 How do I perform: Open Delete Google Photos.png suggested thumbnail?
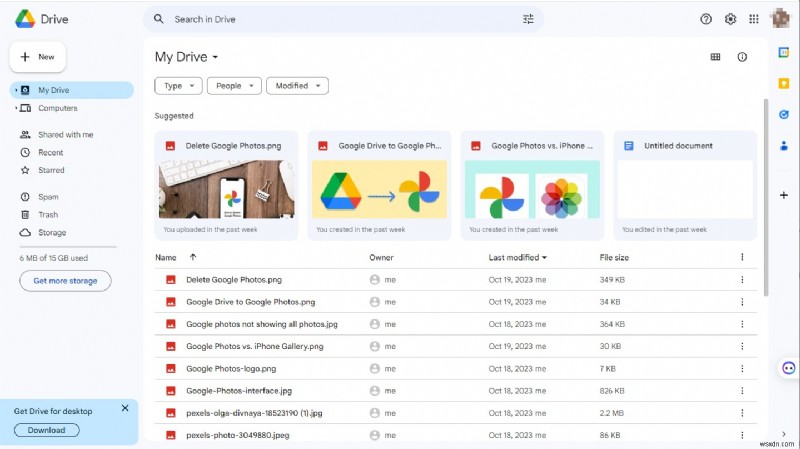[227, 189]
